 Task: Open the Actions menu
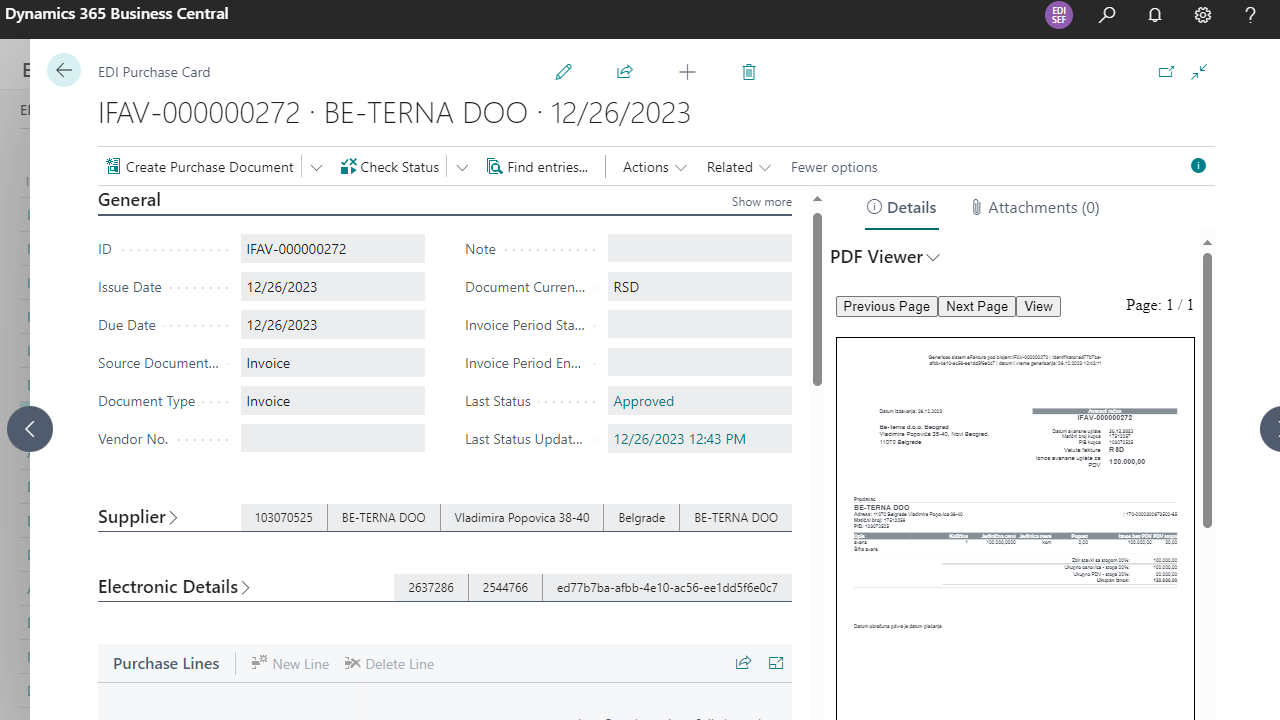tap(654, 167)
